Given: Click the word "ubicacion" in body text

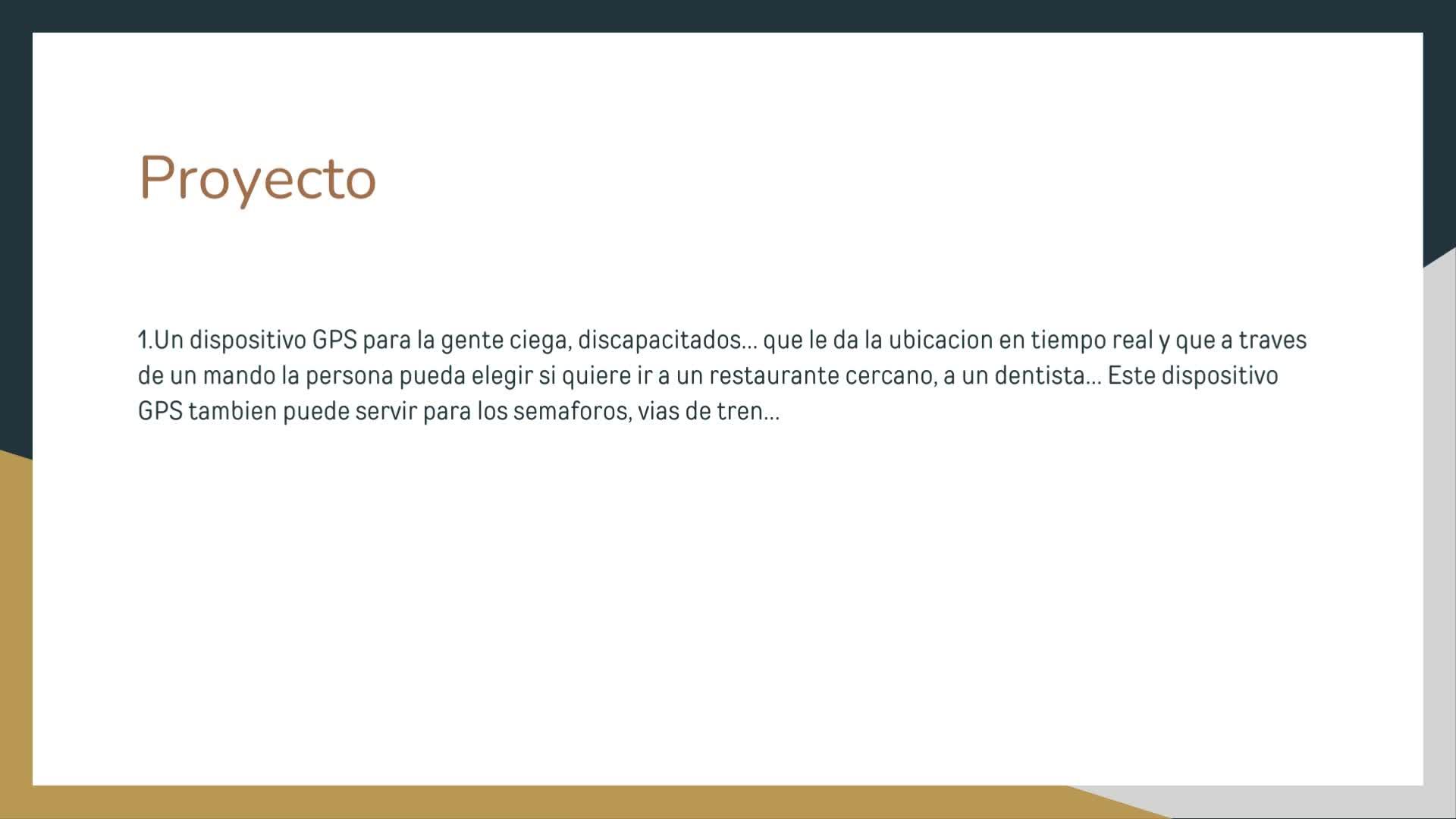Looking at the screenshot, I should tap(940, 340).
